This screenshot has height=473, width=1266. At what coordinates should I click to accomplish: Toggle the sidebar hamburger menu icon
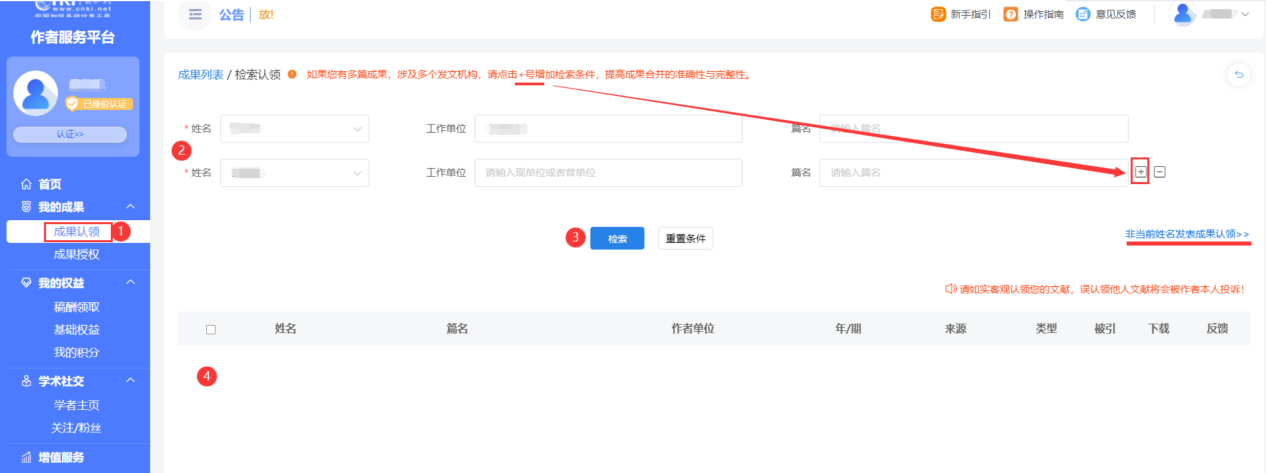tap(195, 14)
